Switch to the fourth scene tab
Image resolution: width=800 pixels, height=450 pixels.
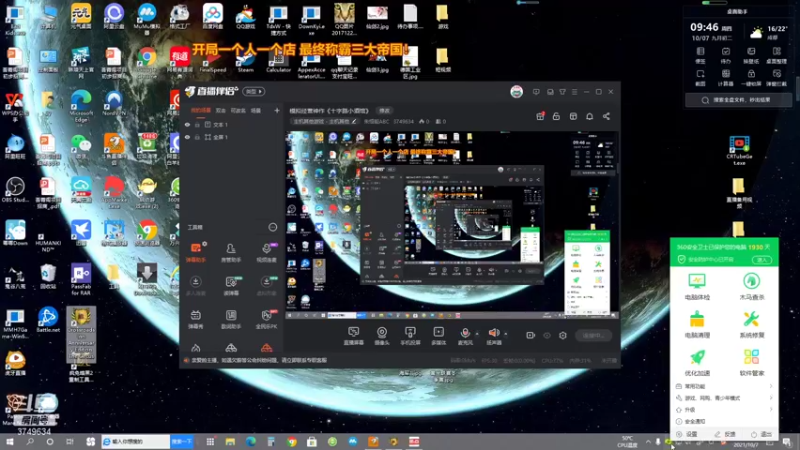point(256,110)
